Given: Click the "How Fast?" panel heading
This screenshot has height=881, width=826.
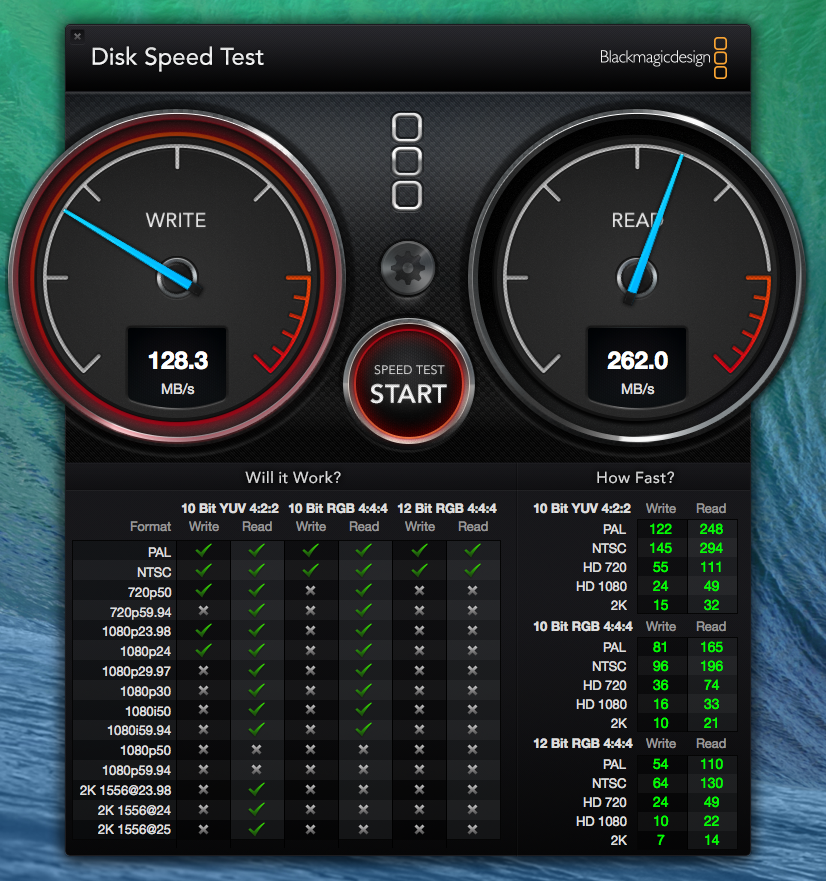Looking at the screenshot, I should [x=635, y=478].
